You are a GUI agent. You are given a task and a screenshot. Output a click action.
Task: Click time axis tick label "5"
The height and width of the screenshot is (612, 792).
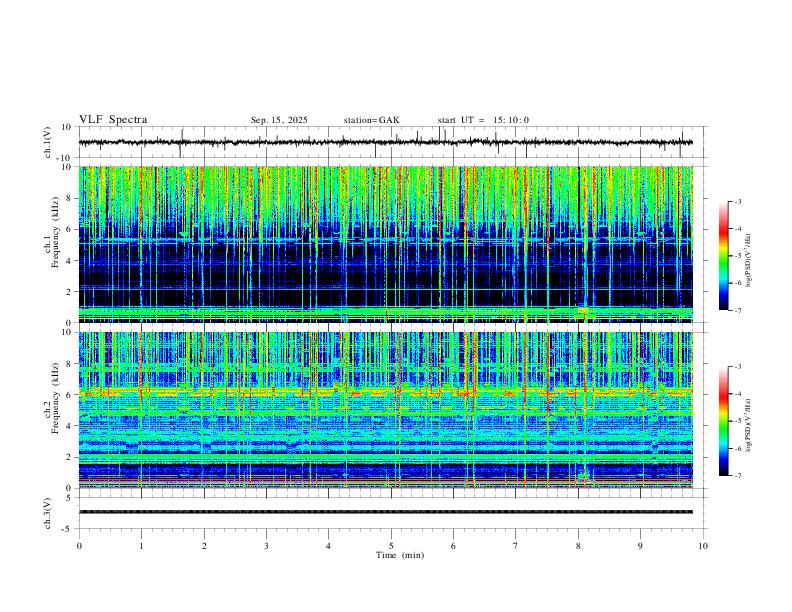(x=391, y=546)
